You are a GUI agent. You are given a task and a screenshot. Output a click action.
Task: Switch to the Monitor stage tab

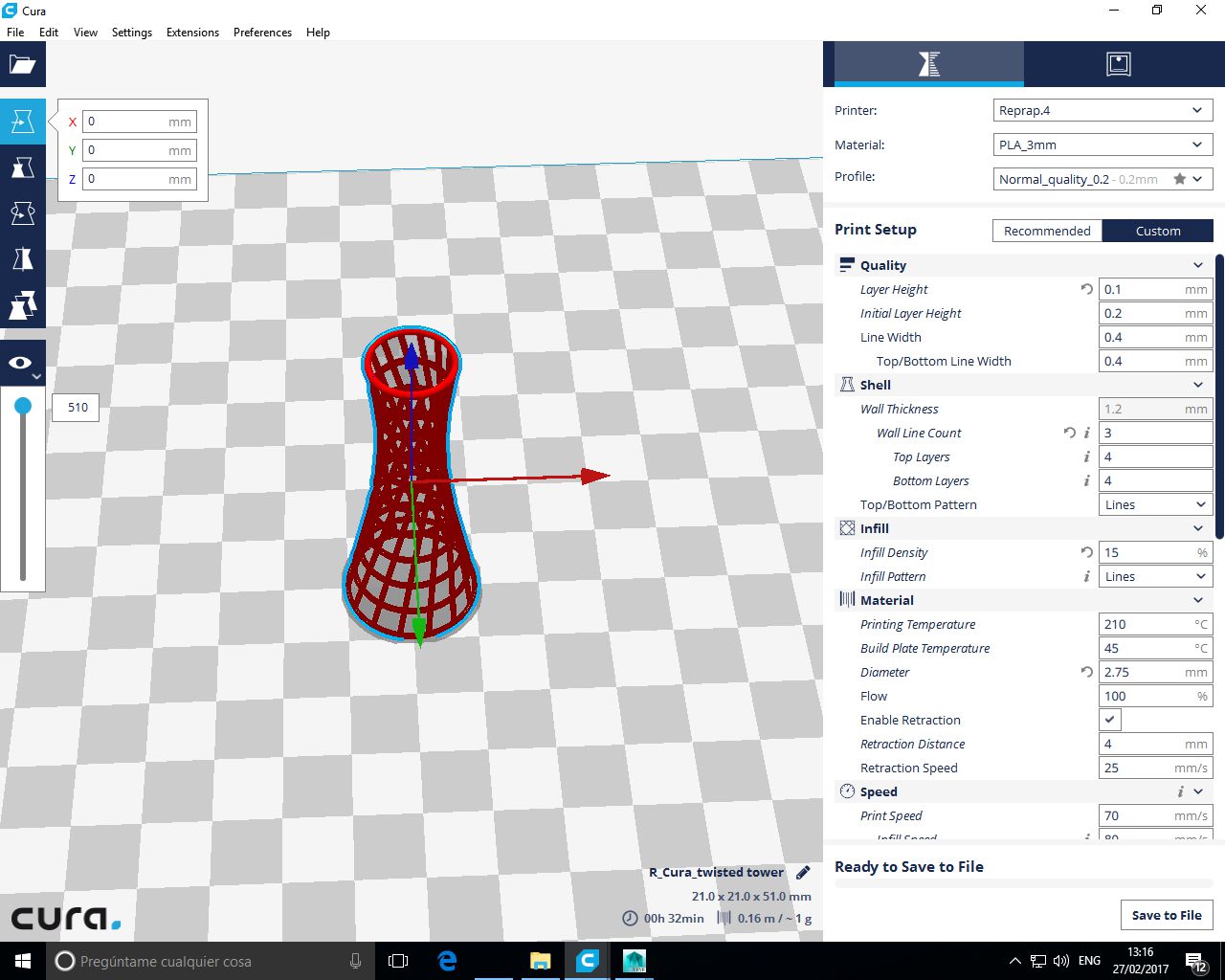click(x=1118, y=64)
